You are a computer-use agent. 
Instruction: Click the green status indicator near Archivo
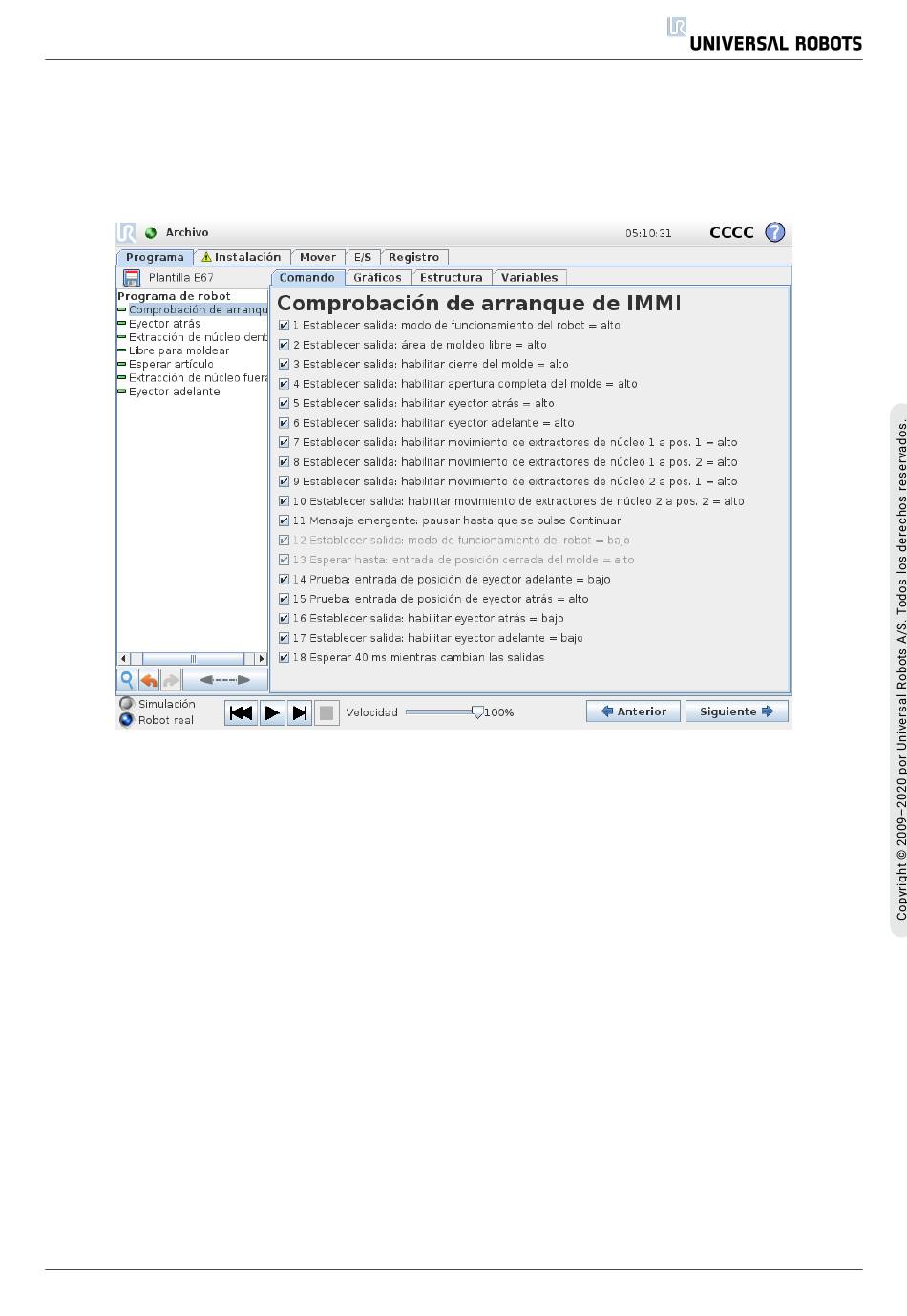coord(151,233)
